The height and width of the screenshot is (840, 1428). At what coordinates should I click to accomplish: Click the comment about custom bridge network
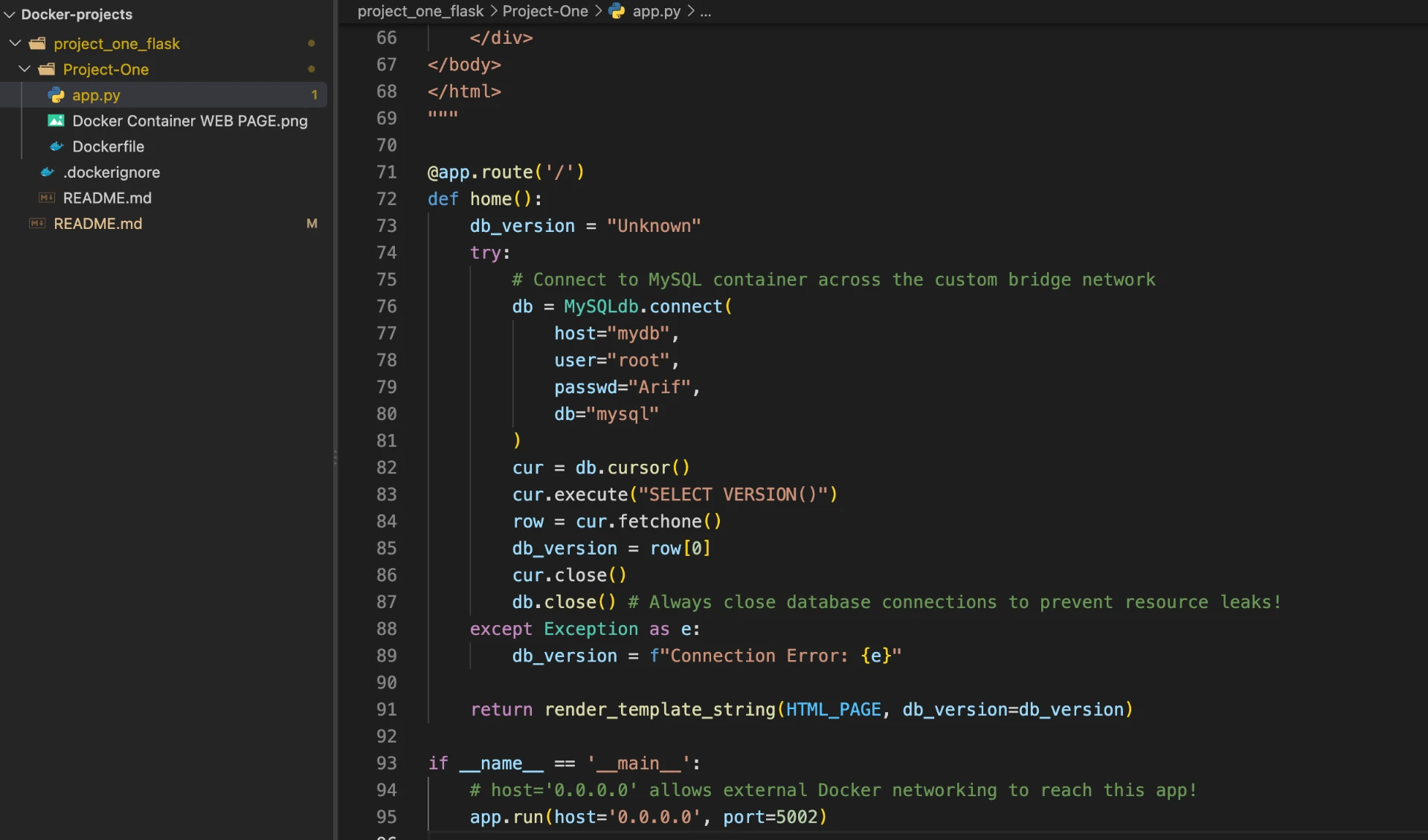833,280
